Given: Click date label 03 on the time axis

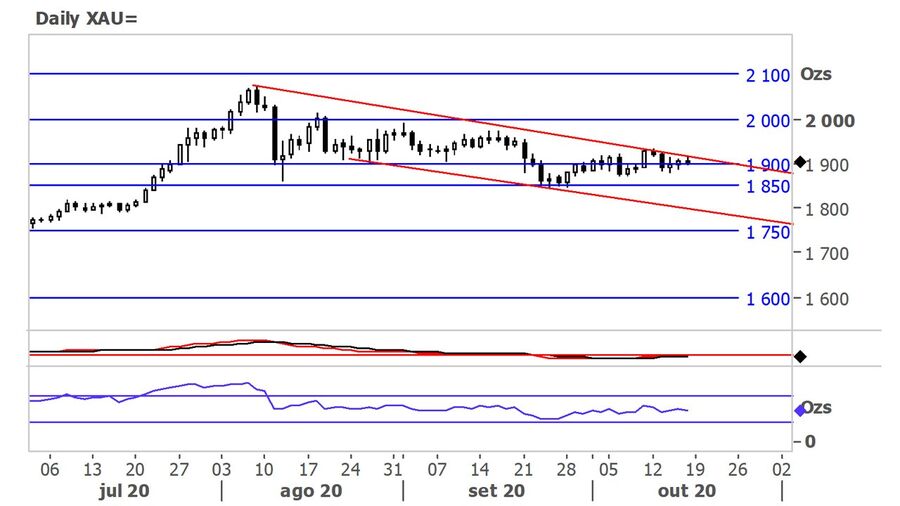Looking at the screenshot, I should click(221, 469).
